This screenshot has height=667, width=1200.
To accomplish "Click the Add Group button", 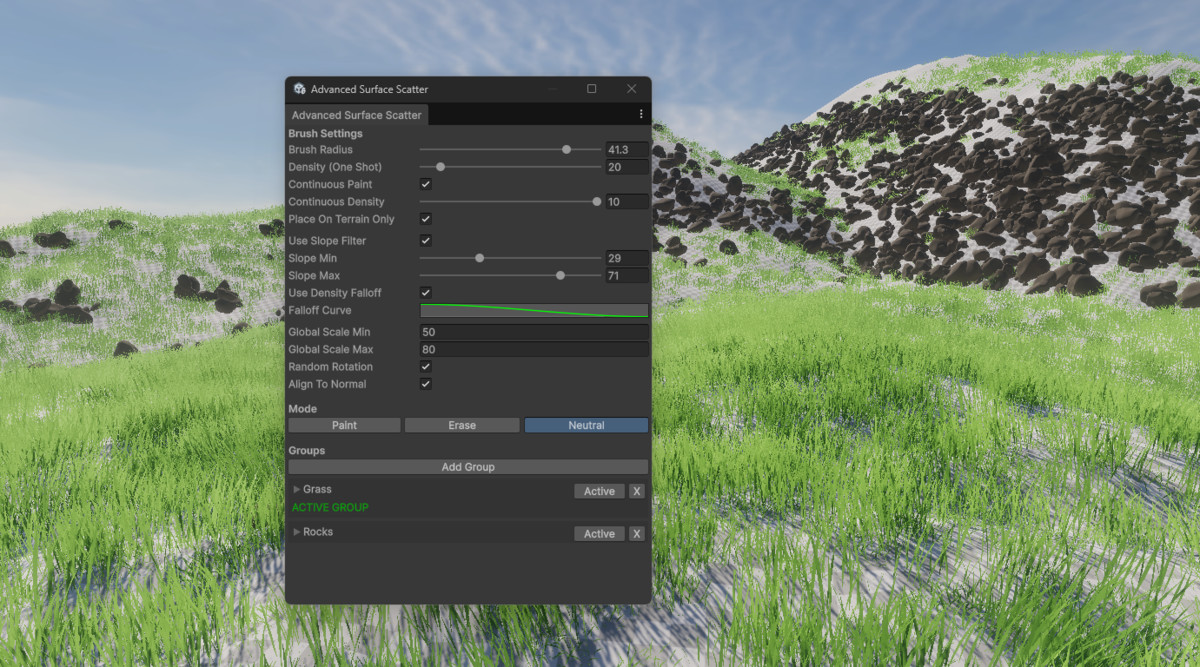I will click(x=468, y=466).
